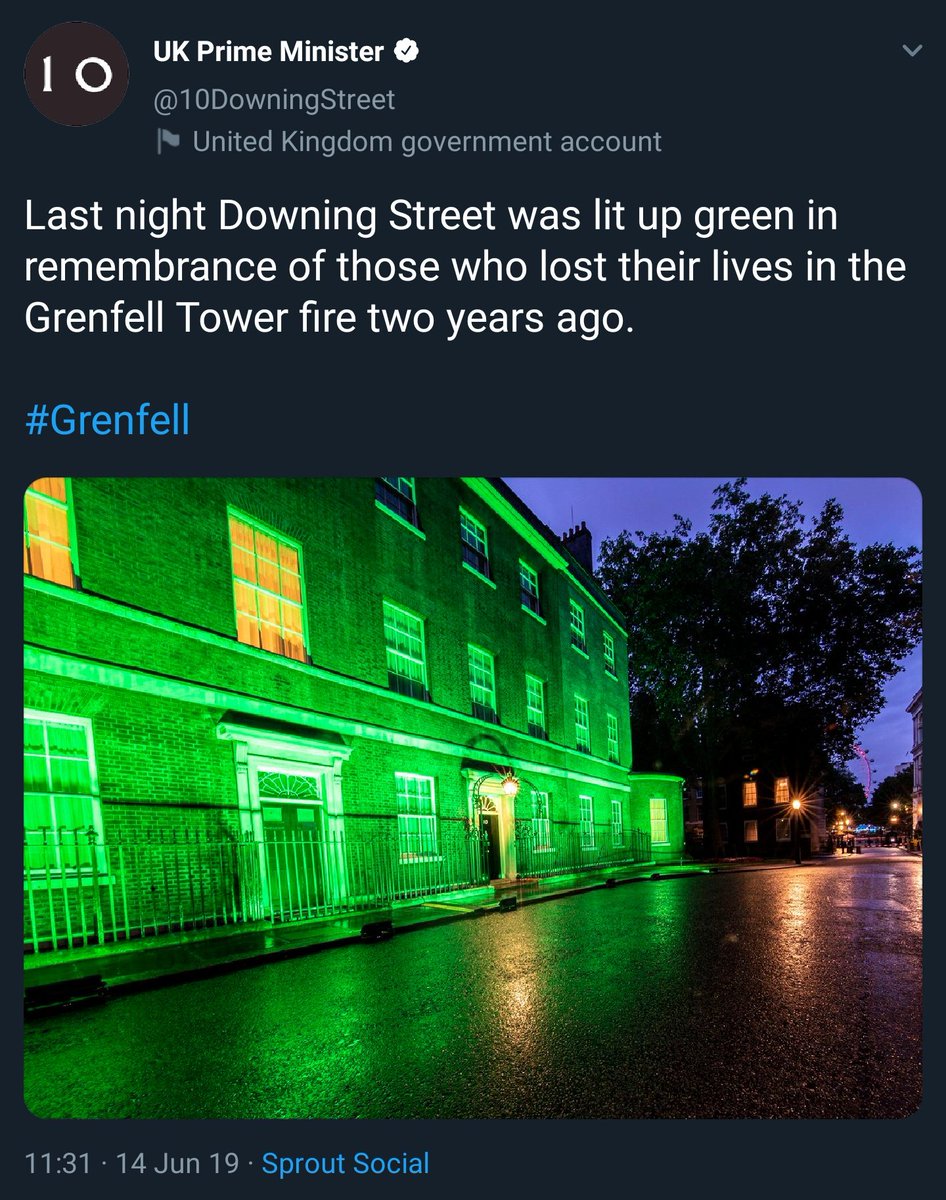Open the tweet options chevron menu
The height and width of the screenshot is (1200, 946).
pyautogui.click(x=912, y=51)
